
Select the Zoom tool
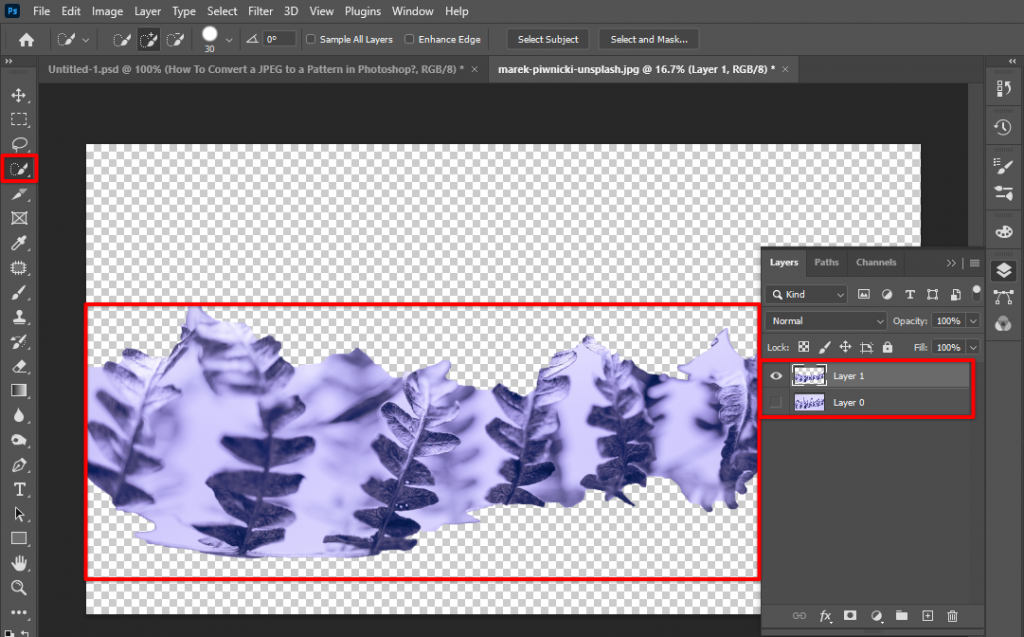point(18,588)
